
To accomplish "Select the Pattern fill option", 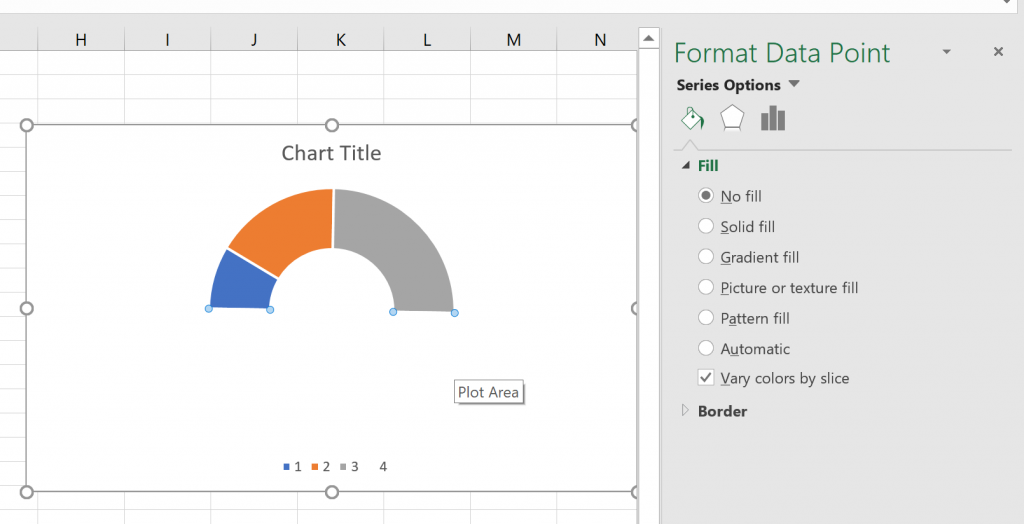I will click(x=706, y=318).
